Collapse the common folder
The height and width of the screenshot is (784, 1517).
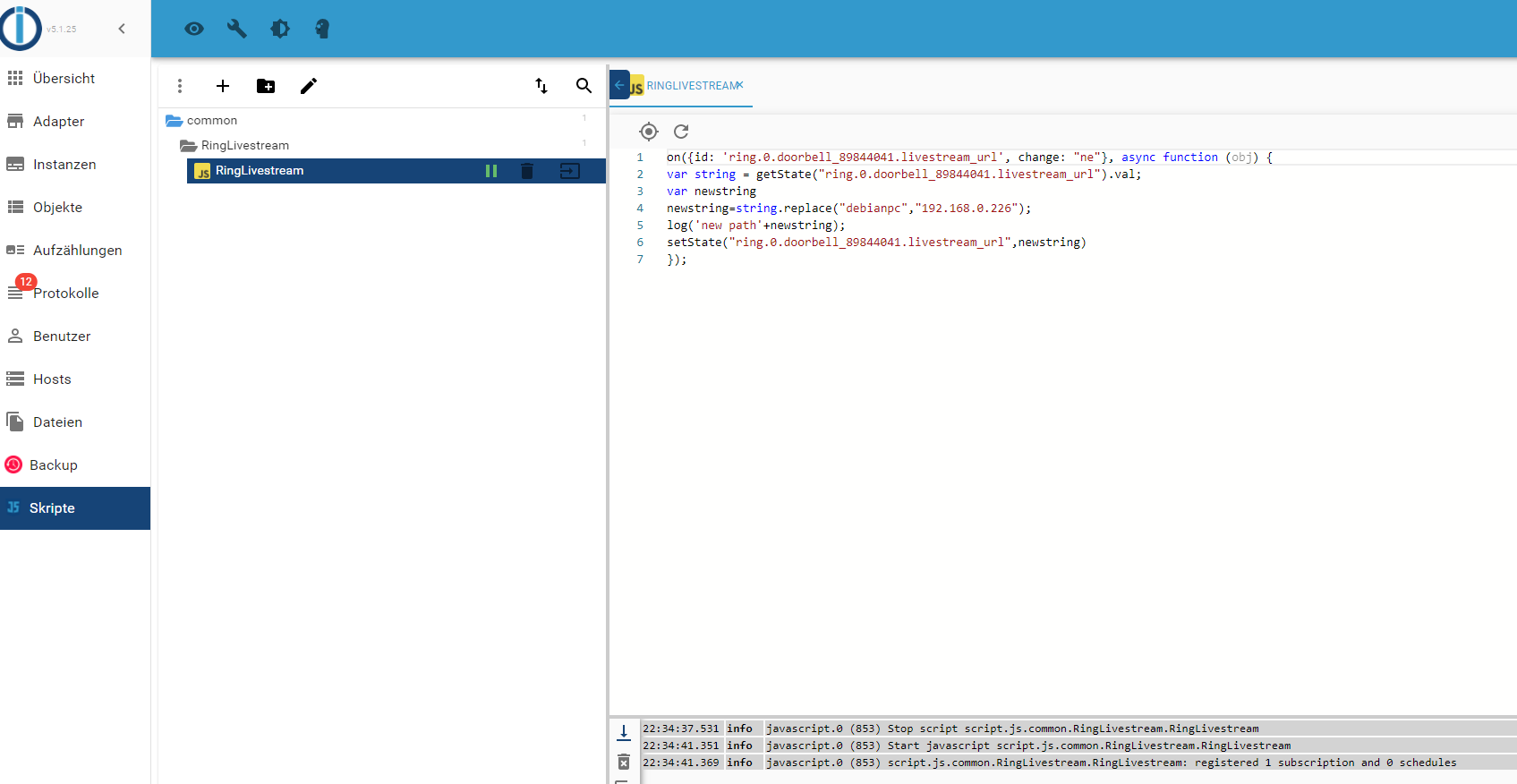pyautogui.click(x=175, y=120)
